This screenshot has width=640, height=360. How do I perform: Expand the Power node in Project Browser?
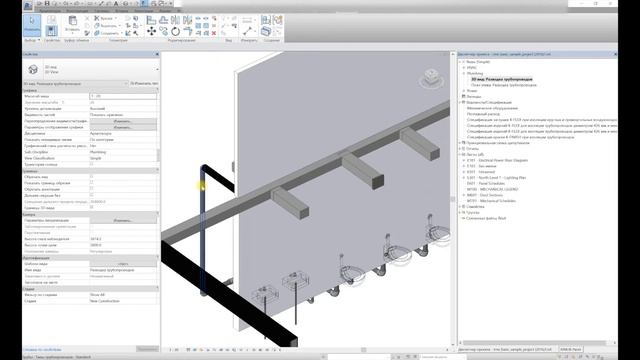464,91
